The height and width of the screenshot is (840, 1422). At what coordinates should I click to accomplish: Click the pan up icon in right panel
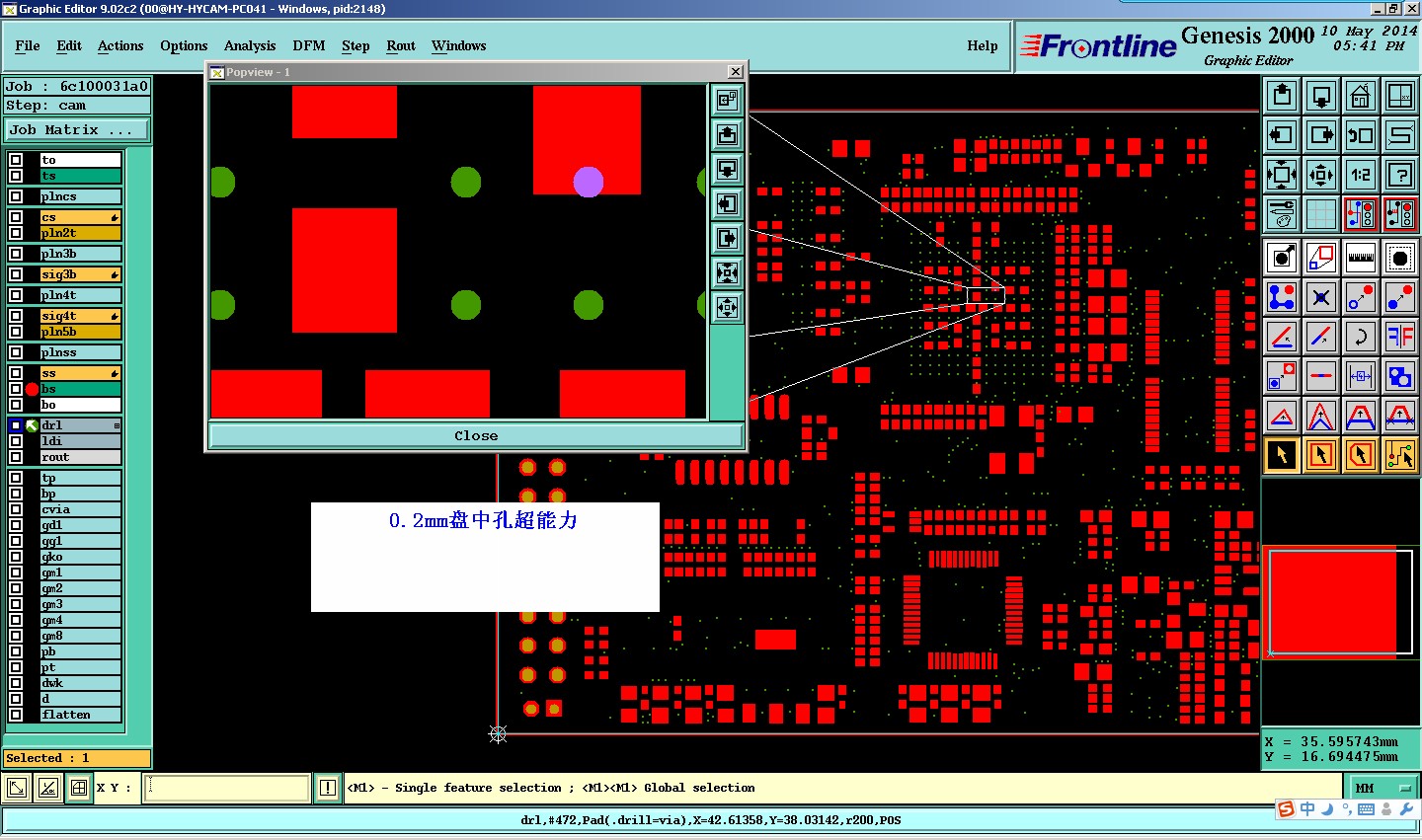tap(1282, 96)
